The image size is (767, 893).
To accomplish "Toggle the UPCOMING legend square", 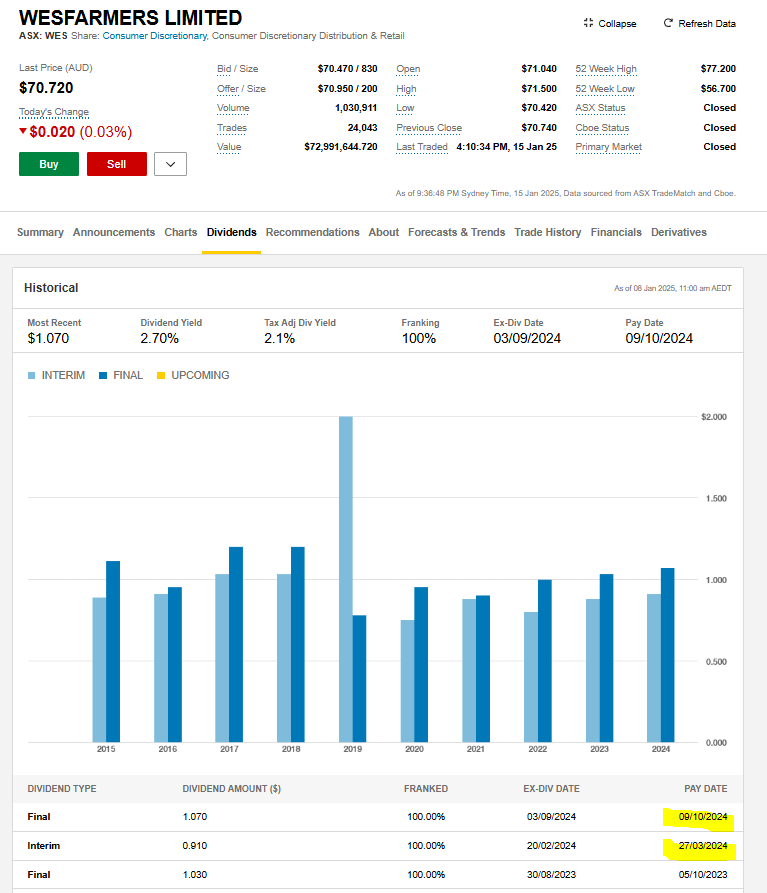I will (161, 376).
